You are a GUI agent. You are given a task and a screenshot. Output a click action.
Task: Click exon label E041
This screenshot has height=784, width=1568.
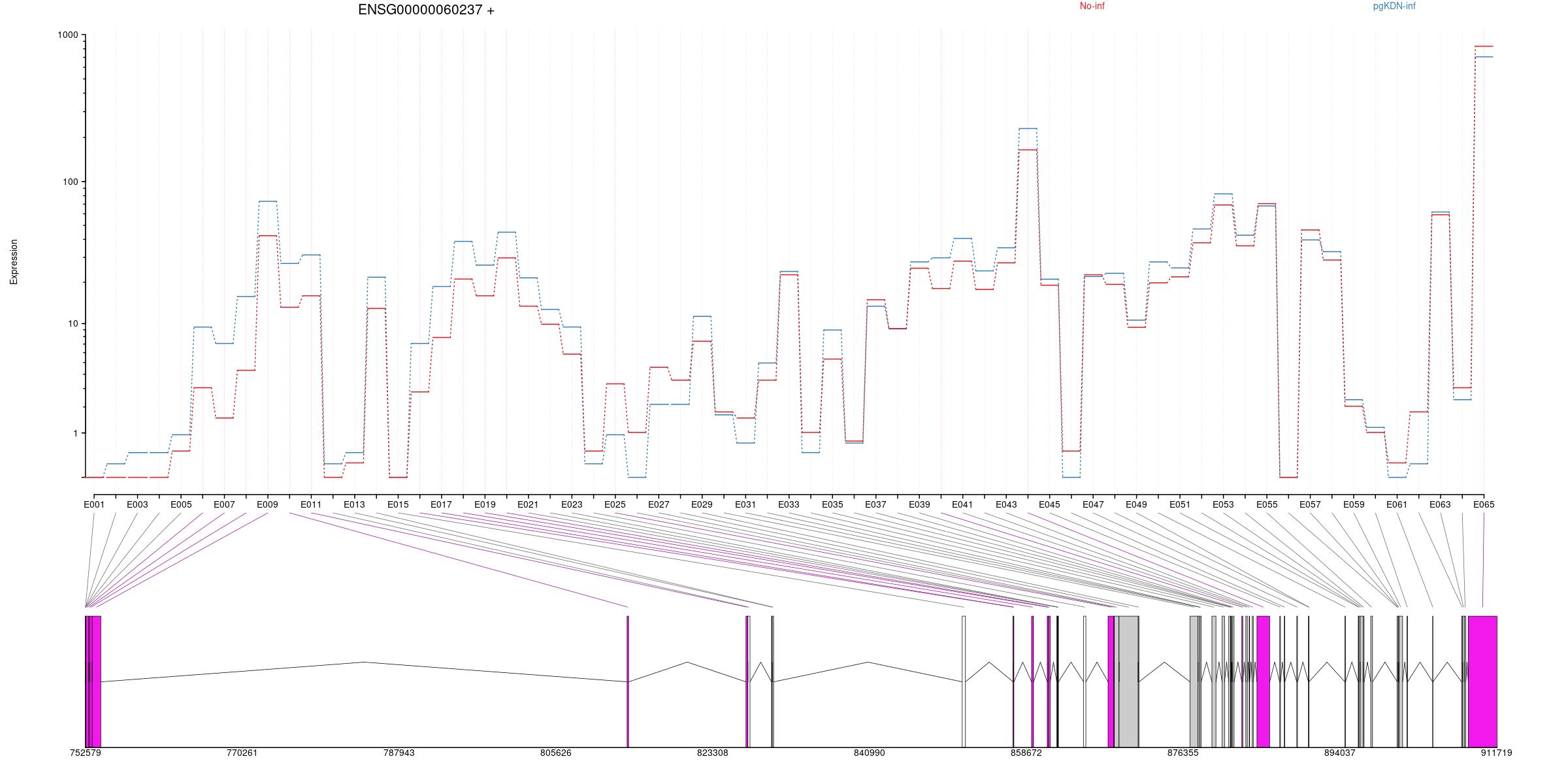click(962, 504)
